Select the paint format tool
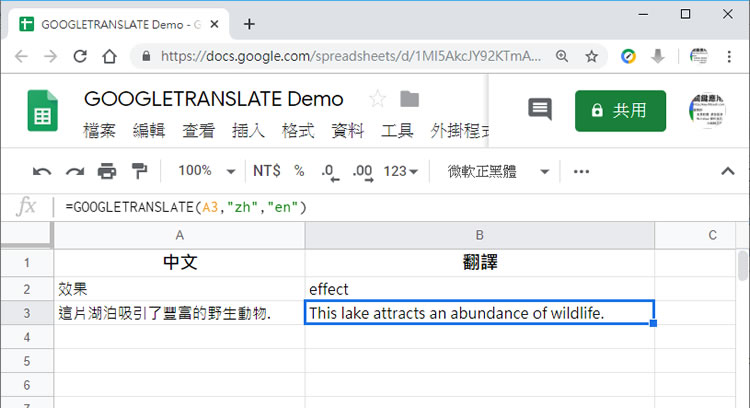This screenshot has width=750, height=408. pyautogui.click(x=139, y=171)
